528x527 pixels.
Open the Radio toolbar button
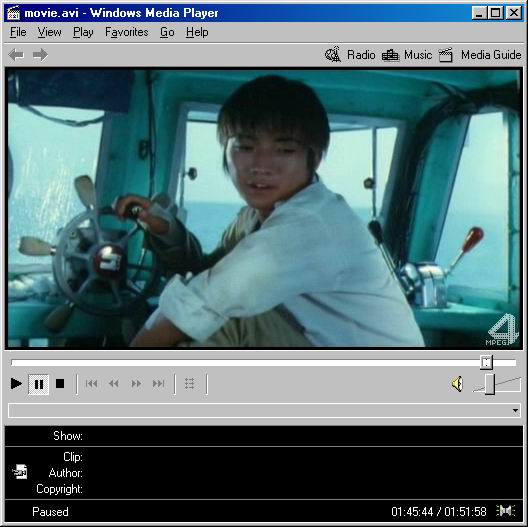[350, 55]
